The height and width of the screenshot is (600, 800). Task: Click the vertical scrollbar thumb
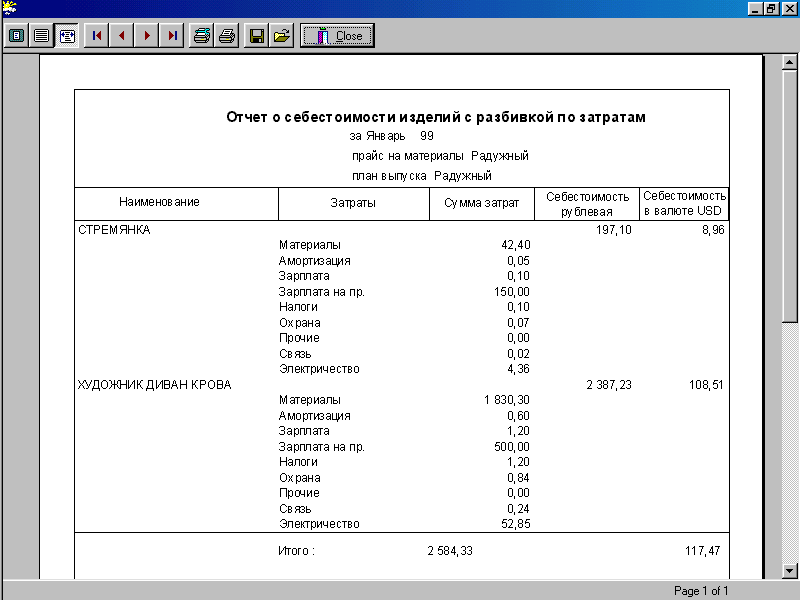tap(790, 195)
